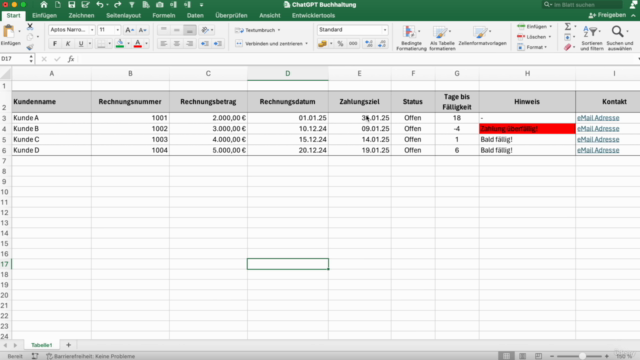Center text horizontally

coord(177,44)
